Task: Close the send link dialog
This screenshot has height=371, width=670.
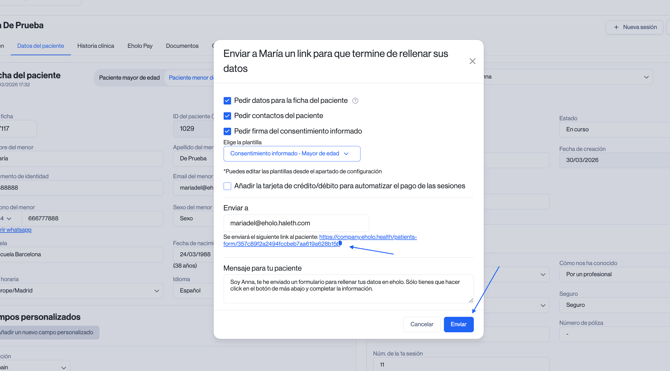Action: tap(472, 61)
